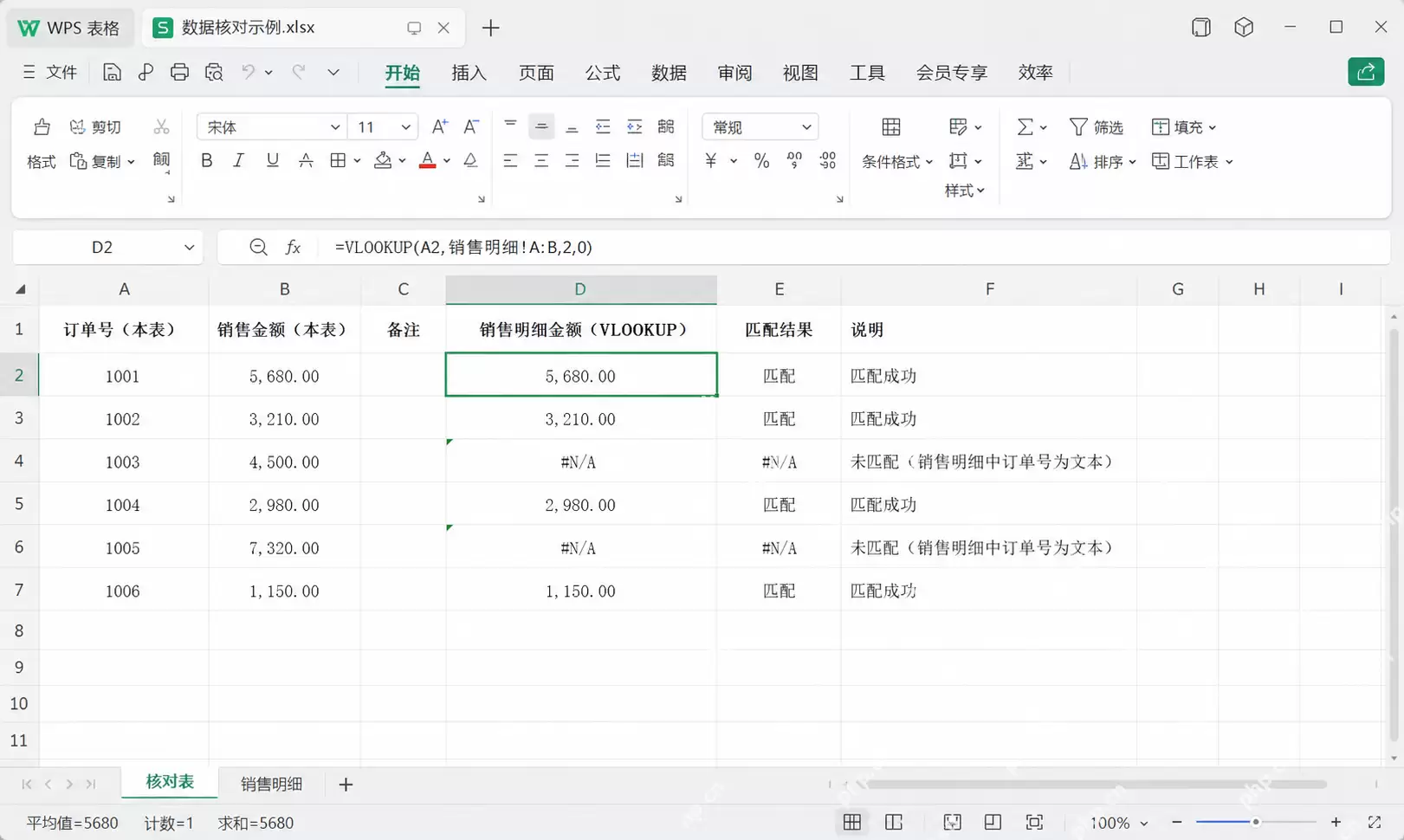This screenshot has height=840, width=1404.
Task: Click the Undo arrow icon
Action: coord(249,73)
